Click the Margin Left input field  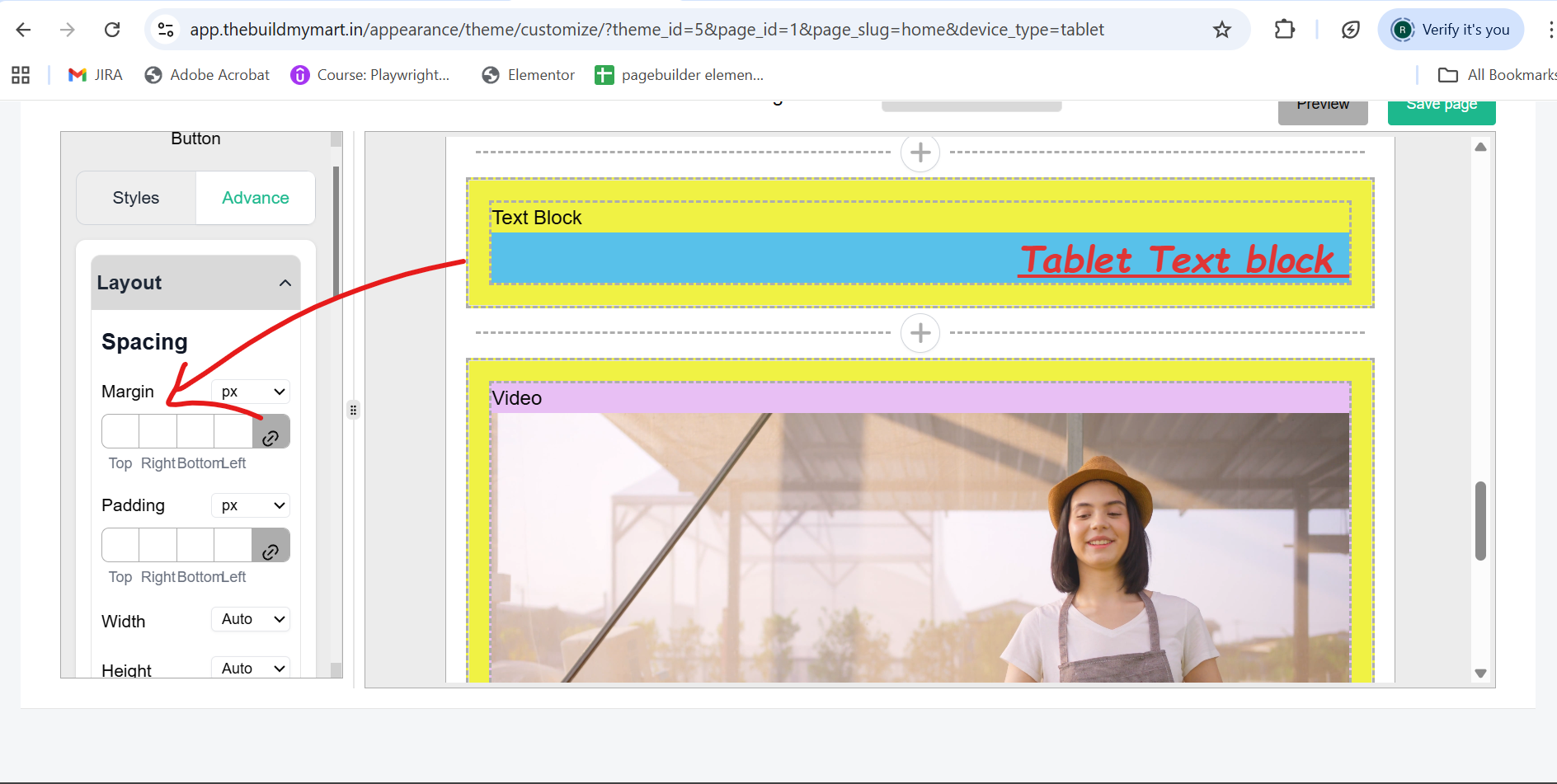pyautogui.click(x=233, y=431)
